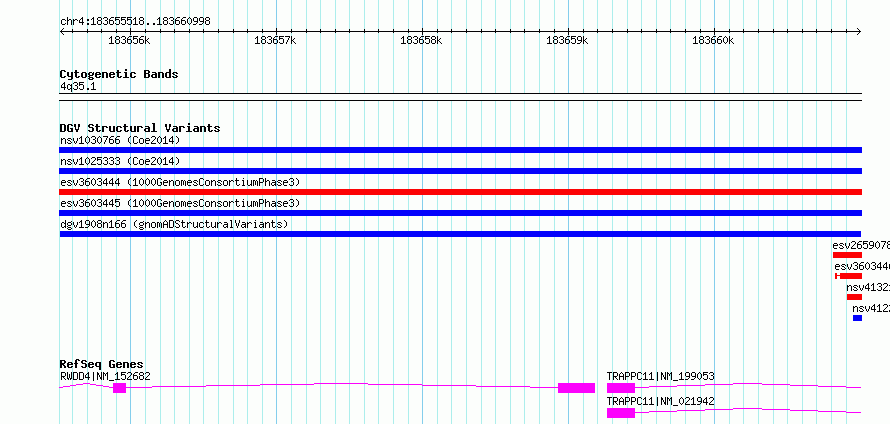
Task: Click the DGV Structural Variants track title
Action: coord(140,128)
